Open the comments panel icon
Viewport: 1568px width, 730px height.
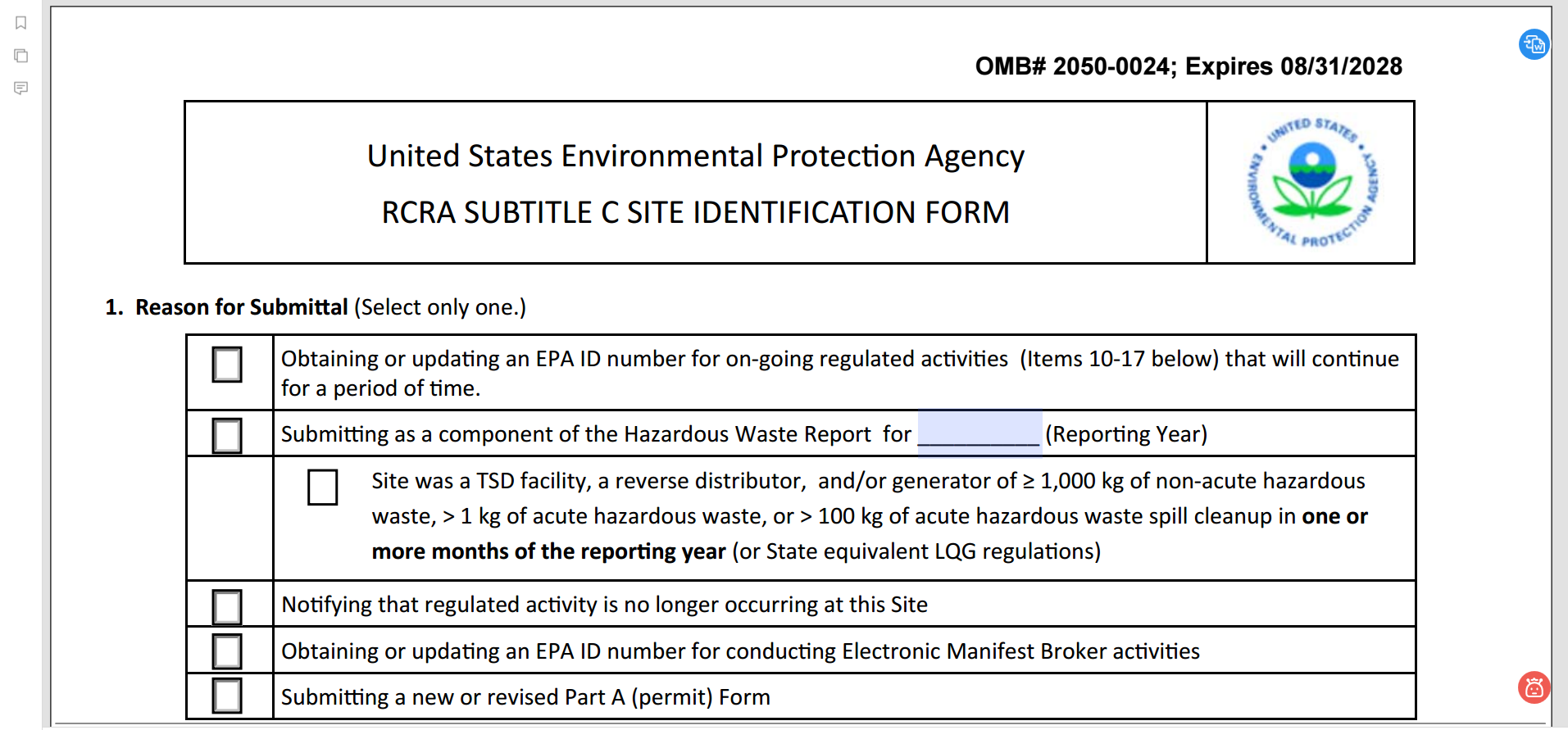click(21, 88)
